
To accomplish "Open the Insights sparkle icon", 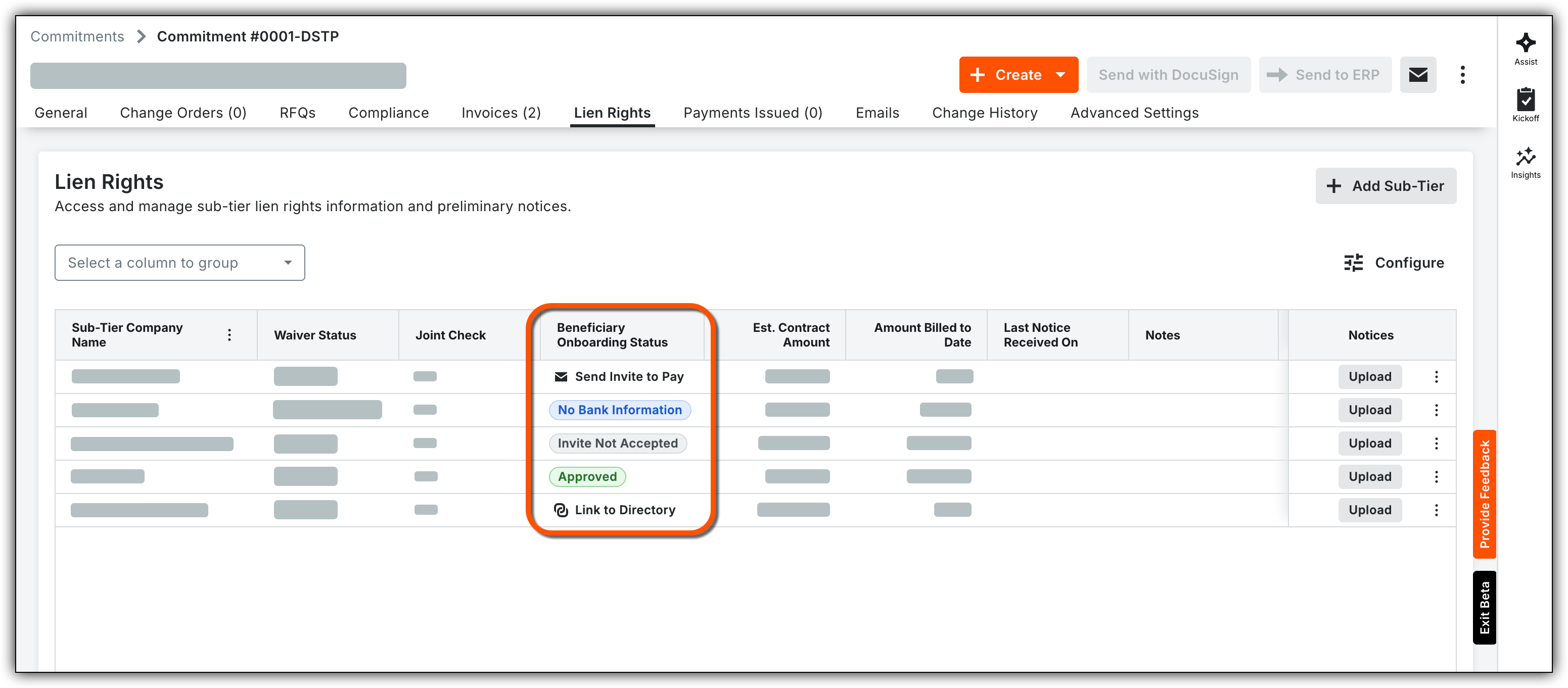I will [x=1525, y=163].
